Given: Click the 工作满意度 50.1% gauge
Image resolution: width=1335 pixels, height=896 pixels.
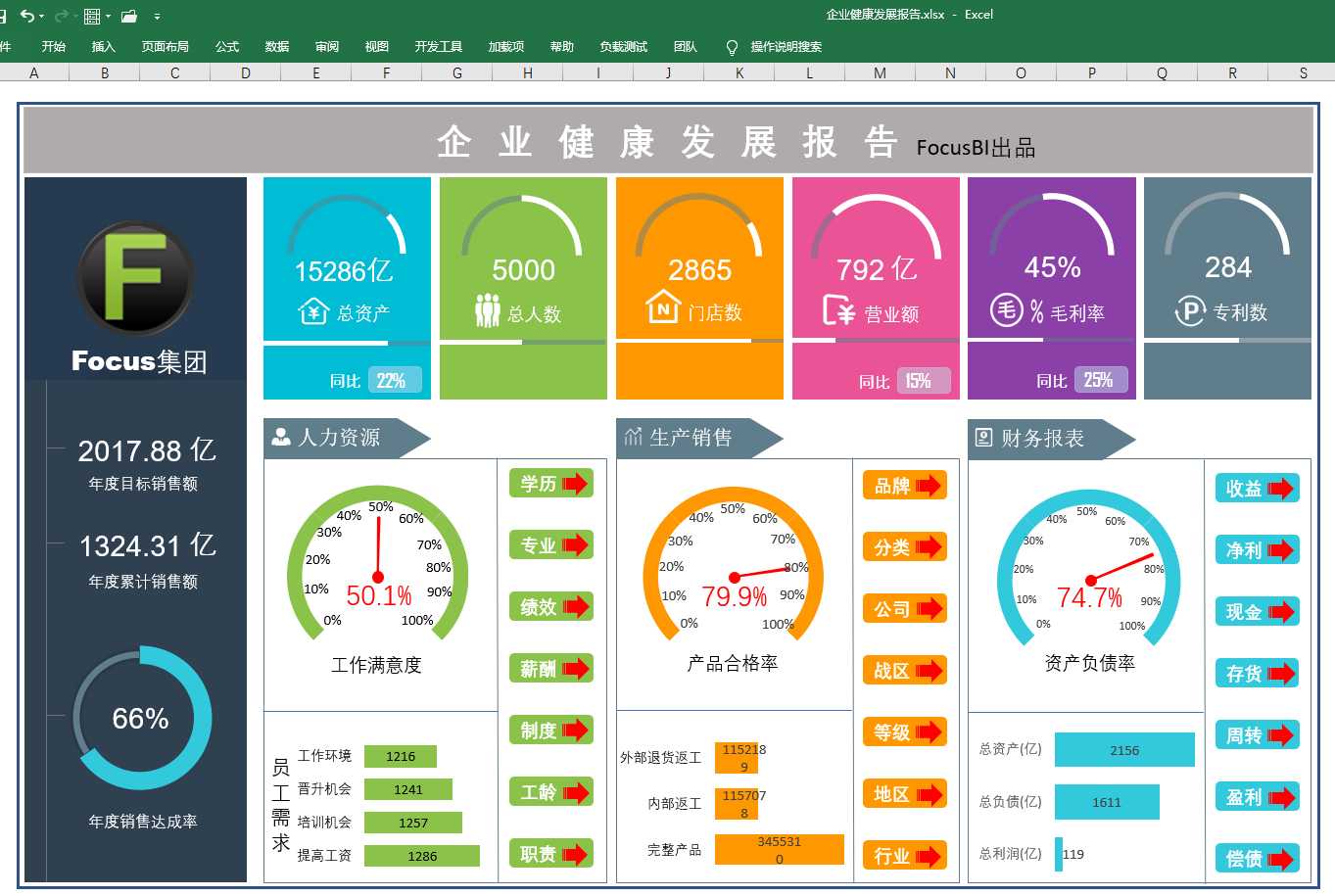Looking at the screenshot, I should pos(377,563).
